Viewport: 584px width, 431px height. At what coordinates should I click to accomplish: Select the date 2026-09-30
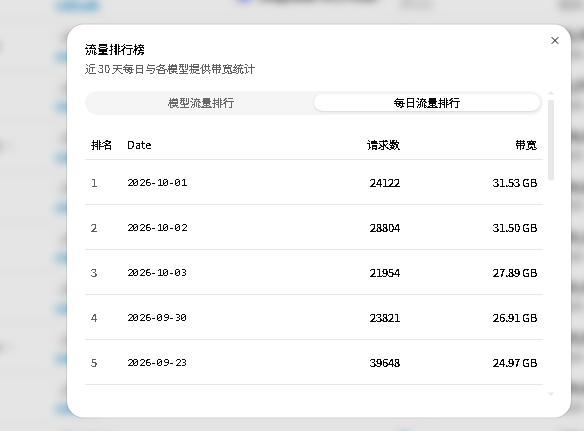(x=157, y=318)
